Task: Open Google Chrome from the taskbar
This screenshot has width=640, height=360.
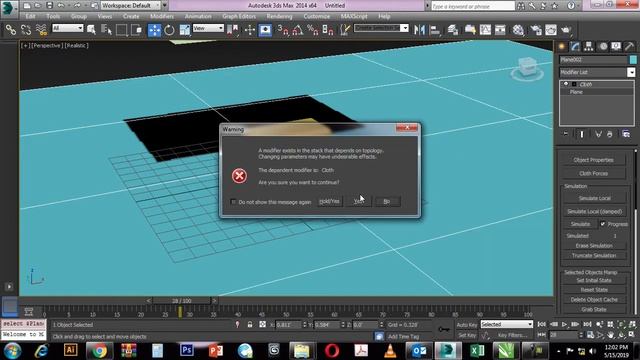Action: [99, 350]
